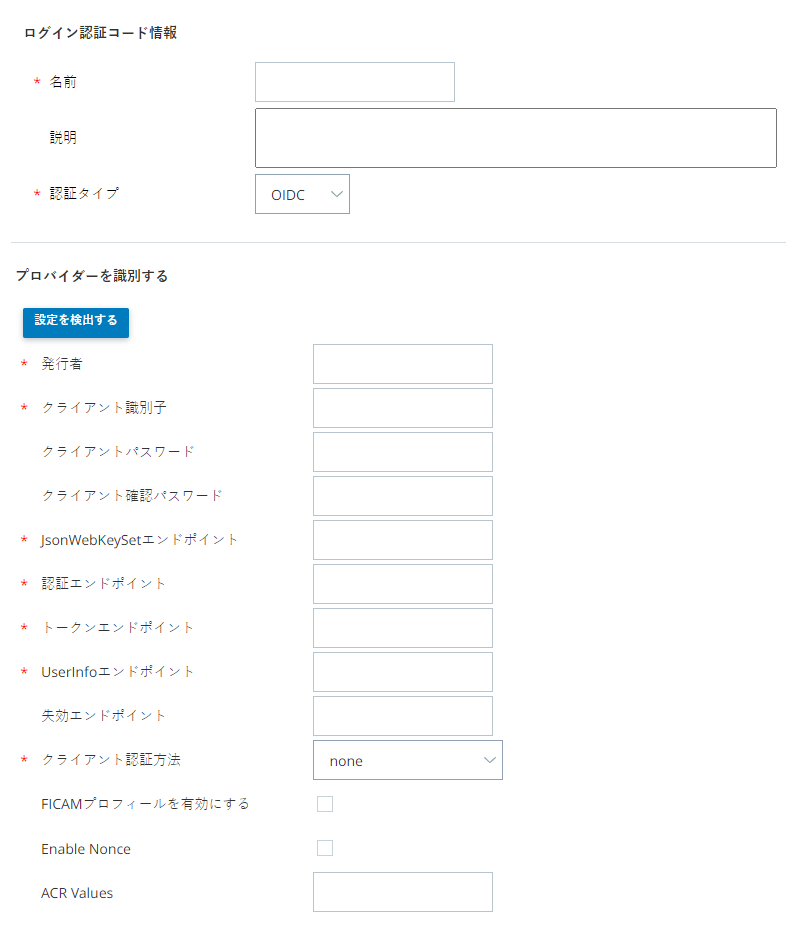This screenshot has height=938, width=799.
Task: Click the ACR Values input box
Action: pos(402,892)
